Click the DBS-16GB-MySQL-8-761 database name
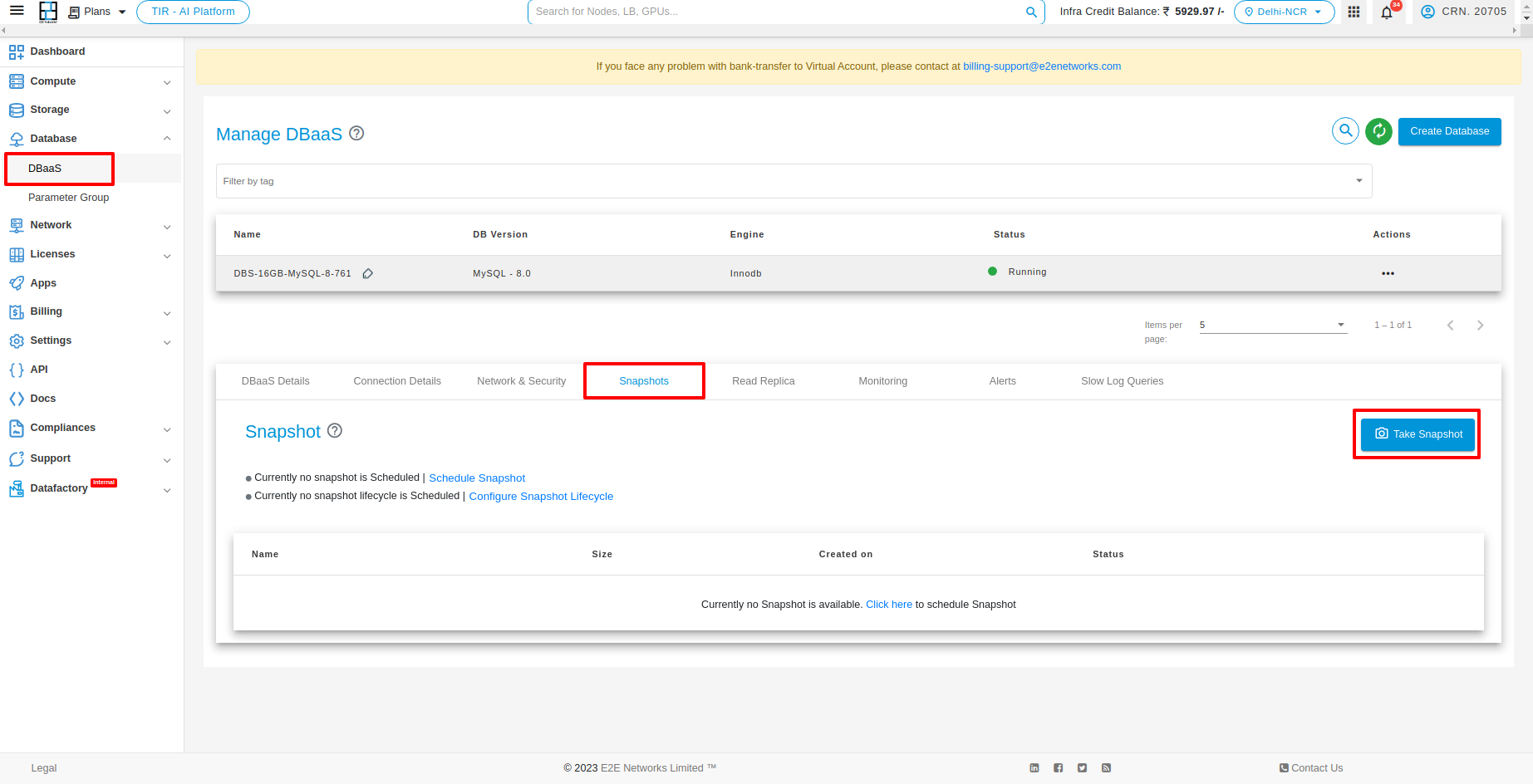This screenshot has height=784, width=1533. 292,273
